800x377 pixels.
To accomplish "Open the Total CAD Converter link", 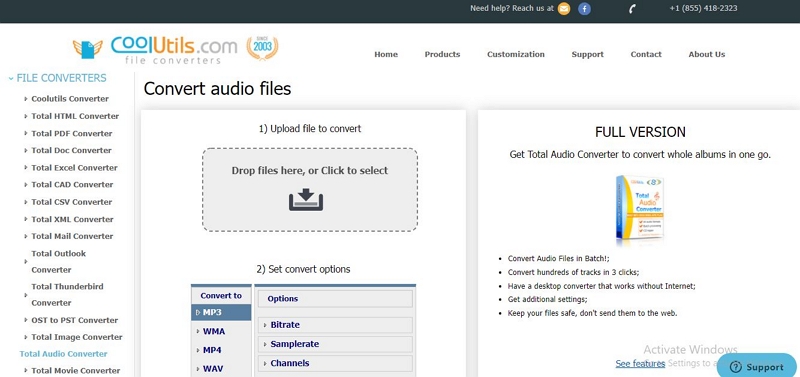I will [x=72, y=184].
